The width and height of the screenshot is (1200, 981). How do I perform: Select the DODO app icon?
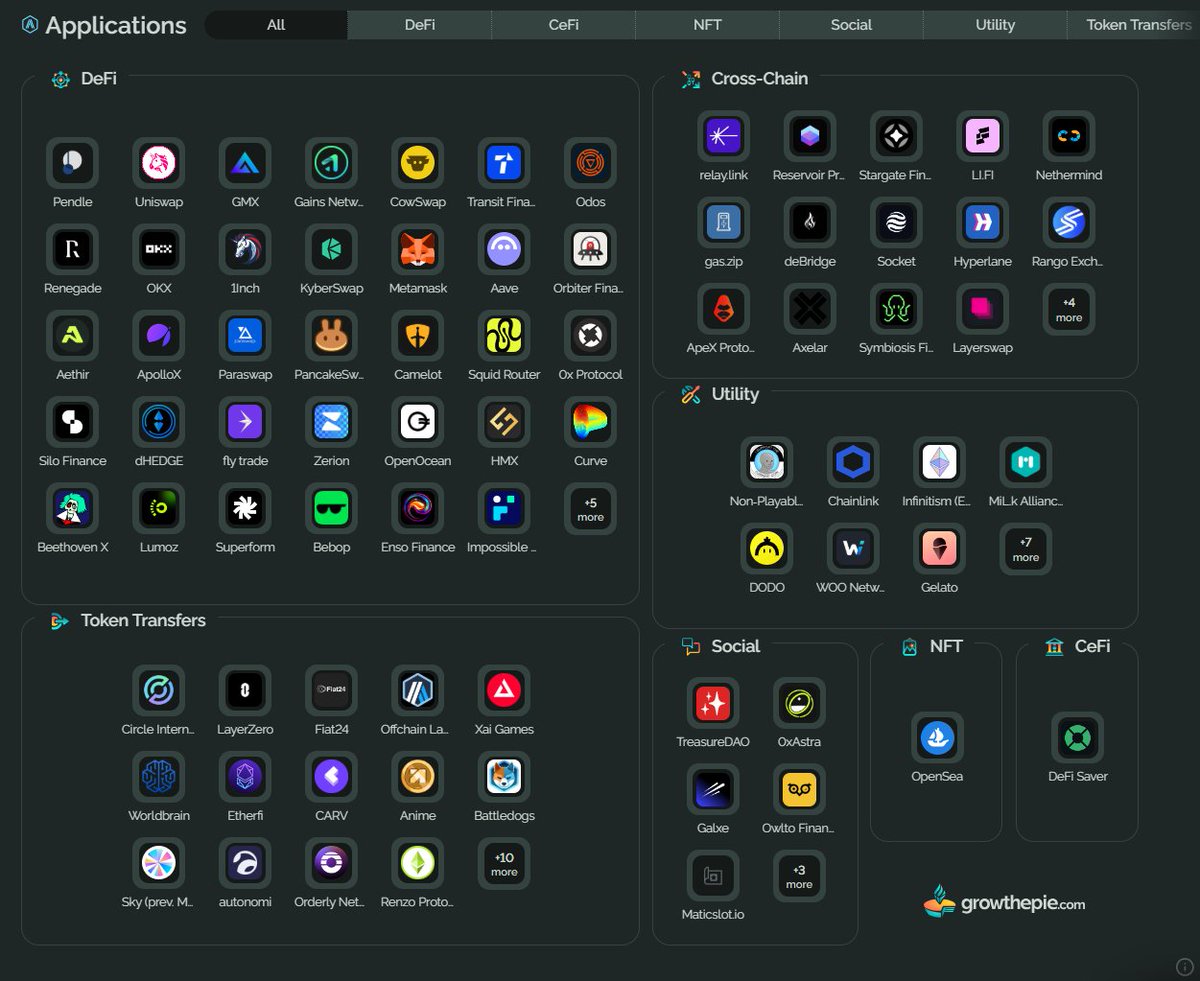tap(767, 548)
